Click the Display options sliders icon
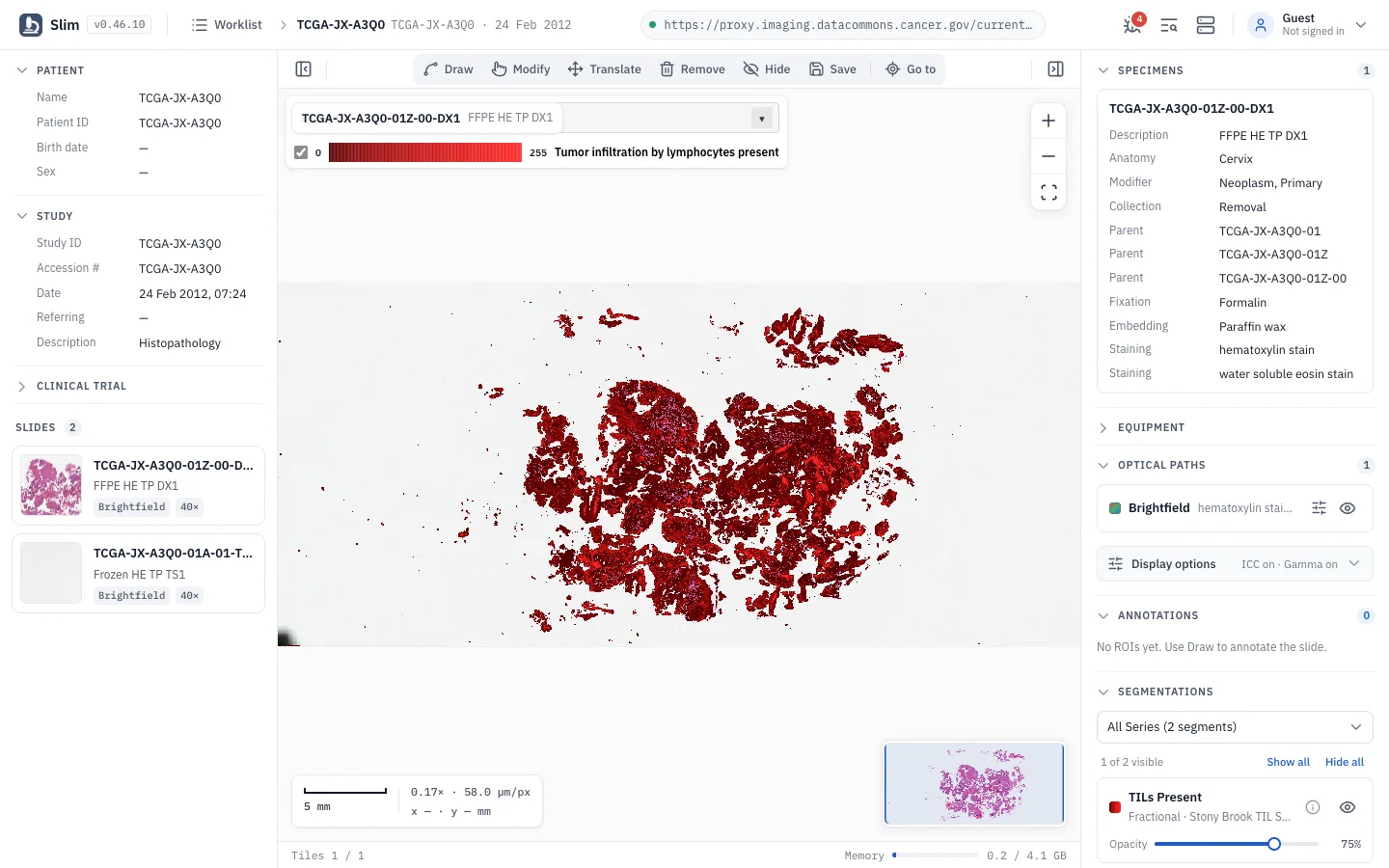 point(1115,564)
